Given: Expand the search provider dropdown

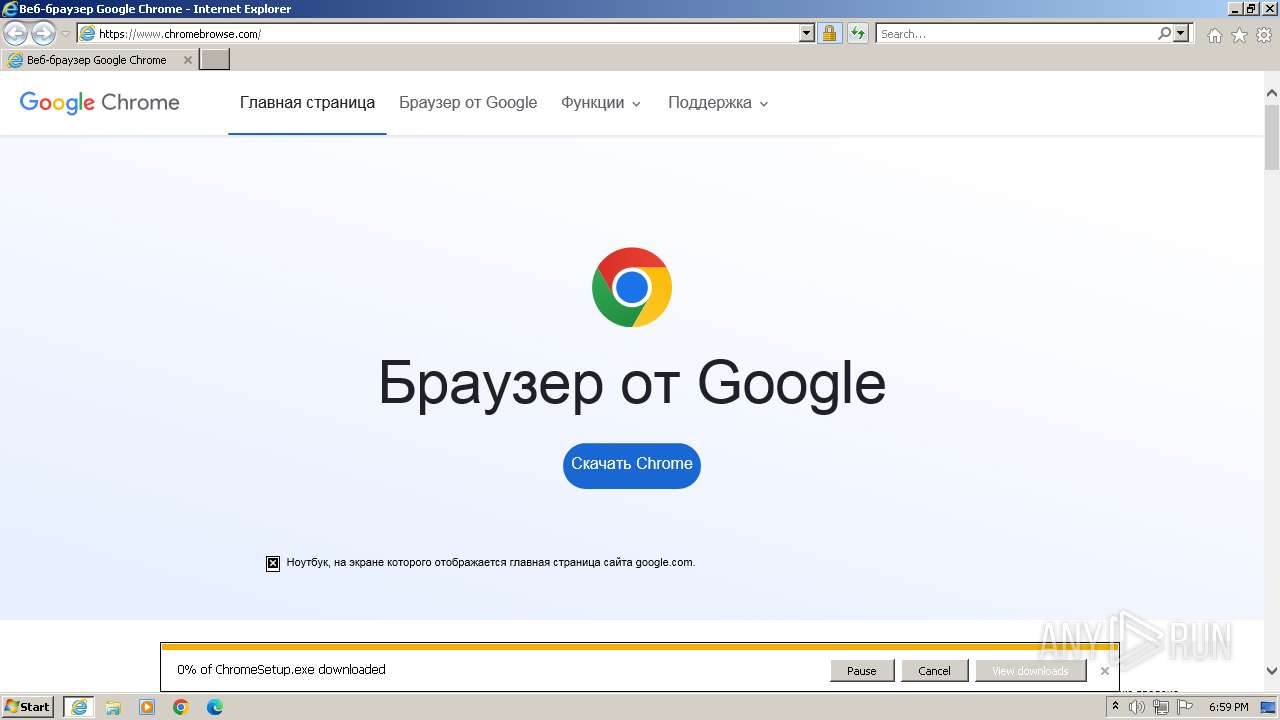Looking at the screenshot, I should pos(1181,33).
